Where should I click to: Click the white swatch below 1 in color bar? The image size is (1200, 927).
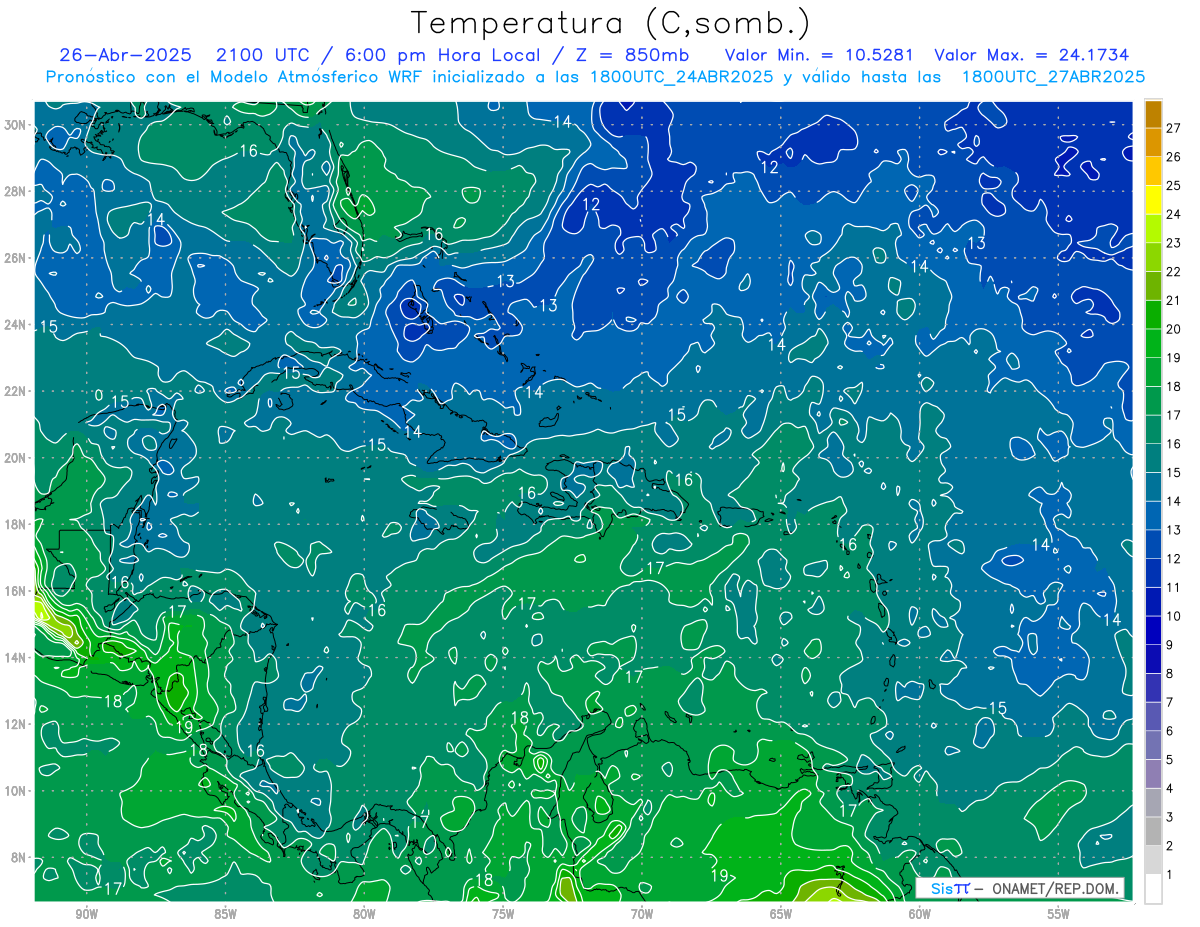[1153, 889]
